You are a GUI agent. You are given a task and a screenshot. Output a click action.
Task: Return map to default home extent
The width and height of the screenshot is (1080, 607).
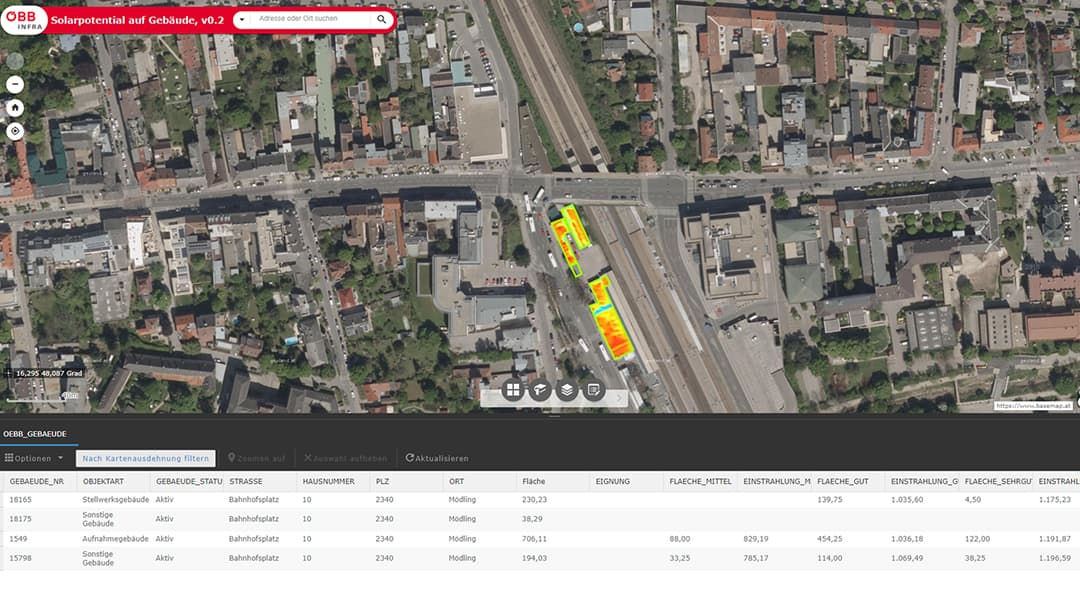coord(15,107)
